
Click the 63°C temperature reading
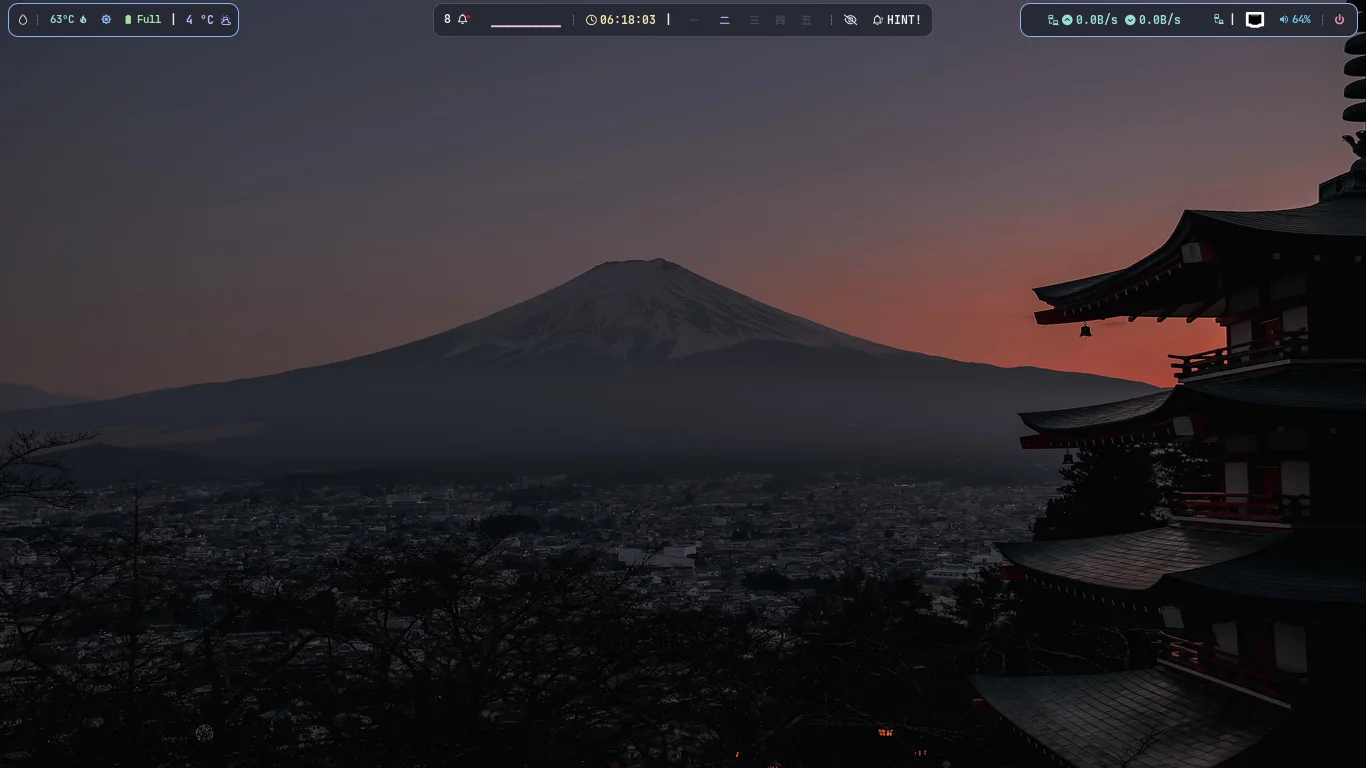coord(62,20)
